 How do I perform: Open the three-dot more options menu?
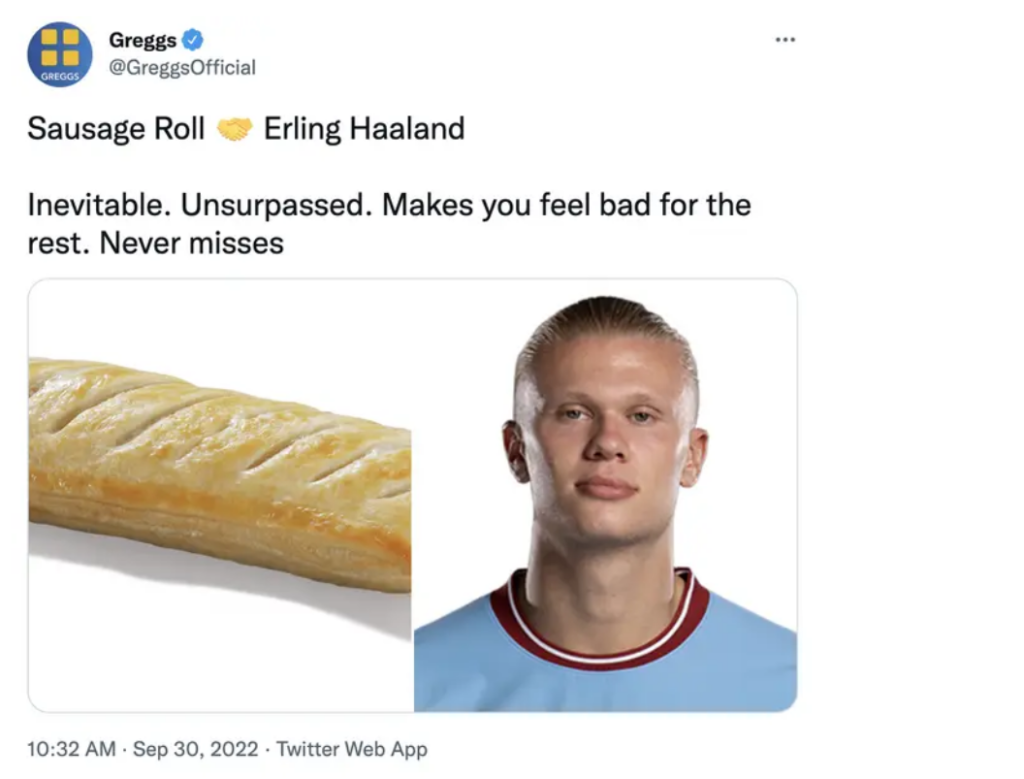tap(785, 40)
